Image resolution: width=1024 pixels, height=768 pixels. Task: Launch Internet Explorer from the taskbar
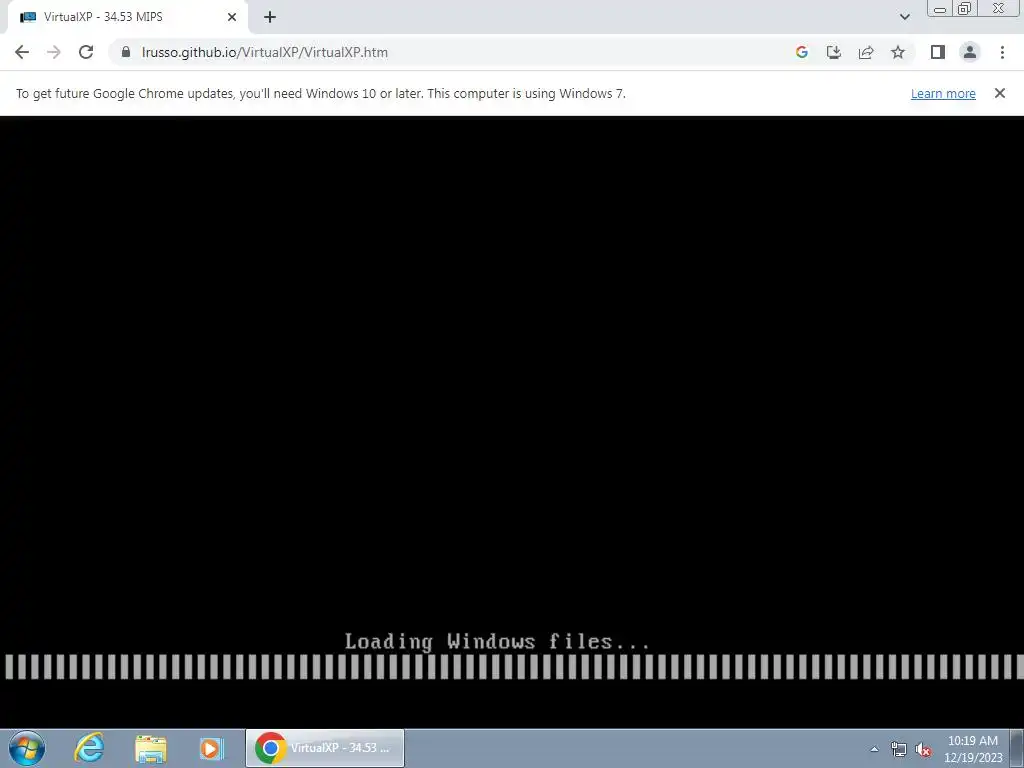89,748
